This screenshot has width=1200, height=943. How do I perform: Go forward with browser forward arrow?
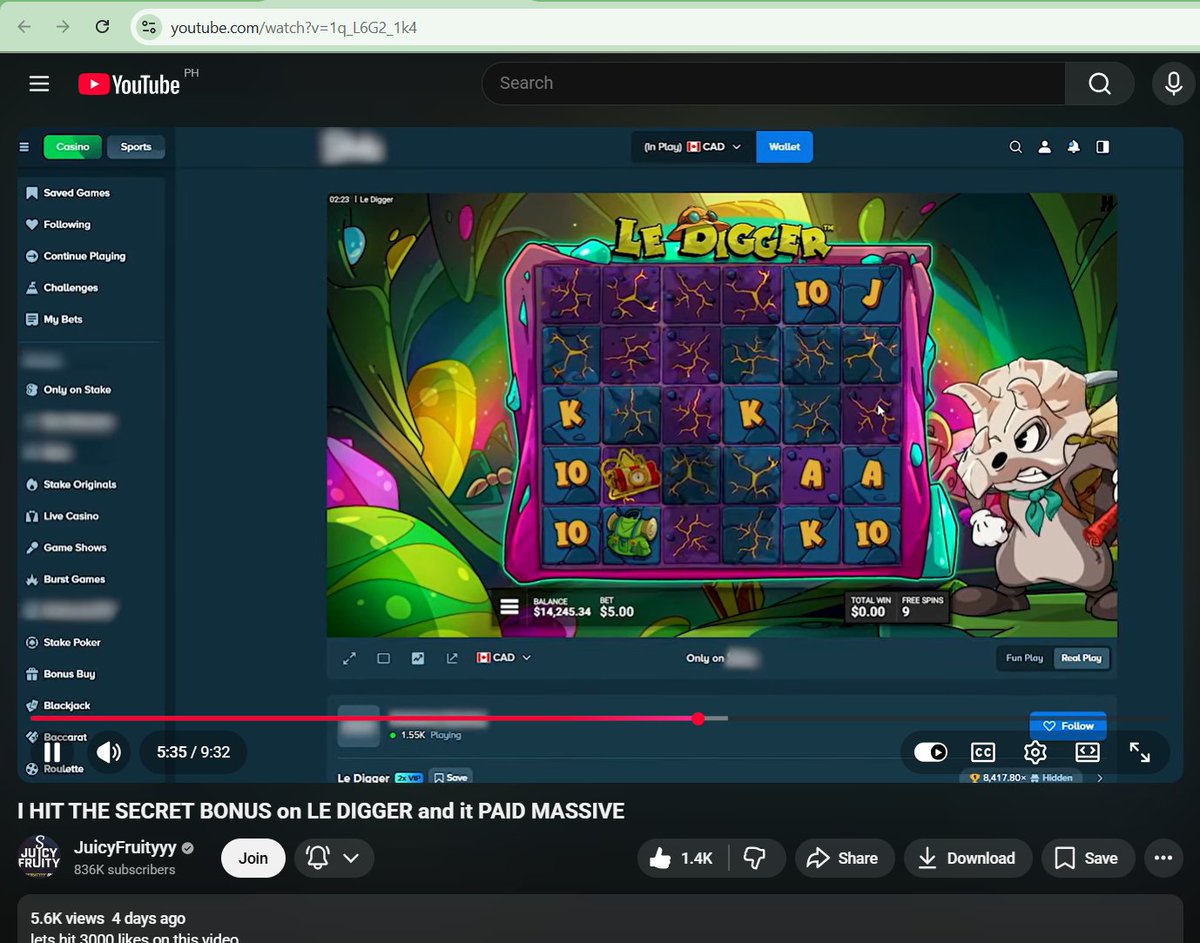[63, 27]
